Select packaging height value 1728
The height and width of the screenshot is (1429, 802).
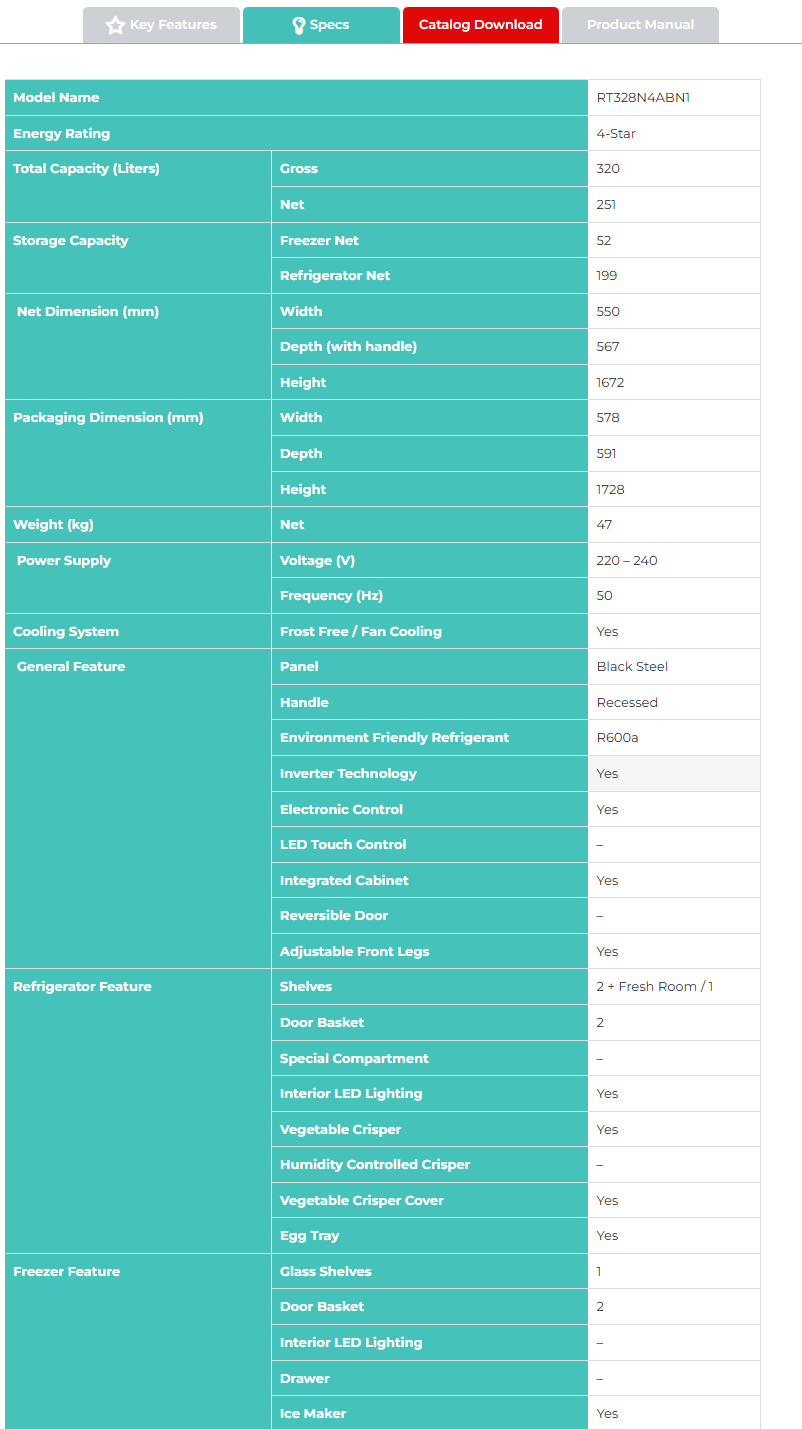pos(611,490)
